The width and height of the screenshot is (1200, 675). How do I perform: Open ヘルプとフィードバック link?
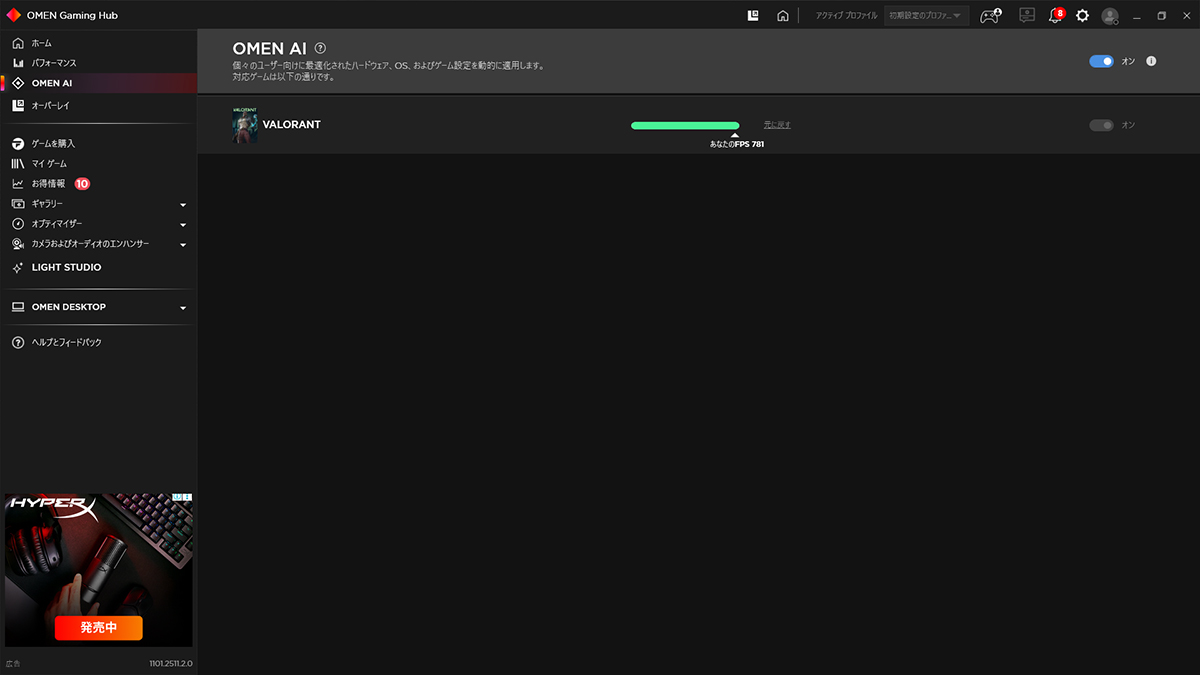(x=66, y=342)
